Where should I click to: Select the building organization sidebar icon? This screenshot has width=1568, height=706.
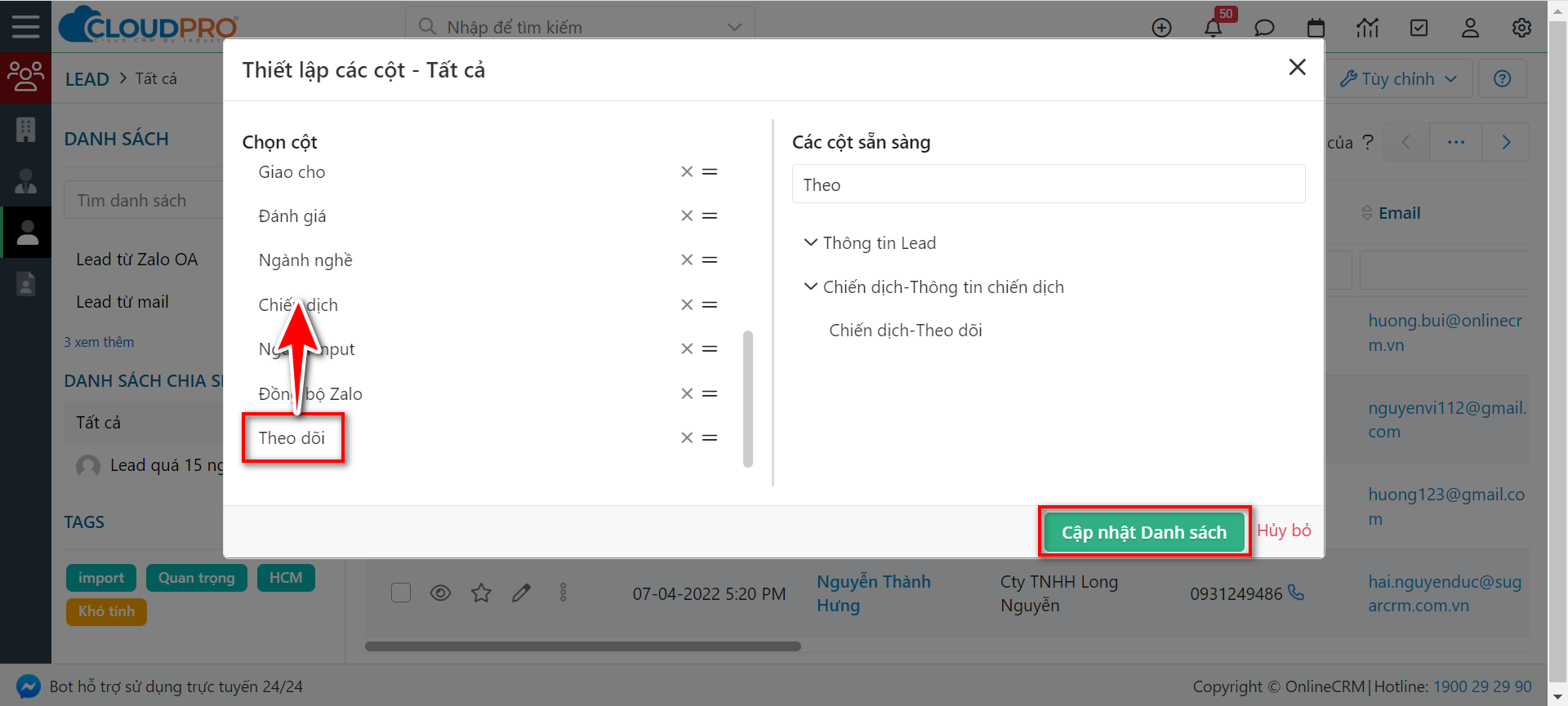click(25, 129)
